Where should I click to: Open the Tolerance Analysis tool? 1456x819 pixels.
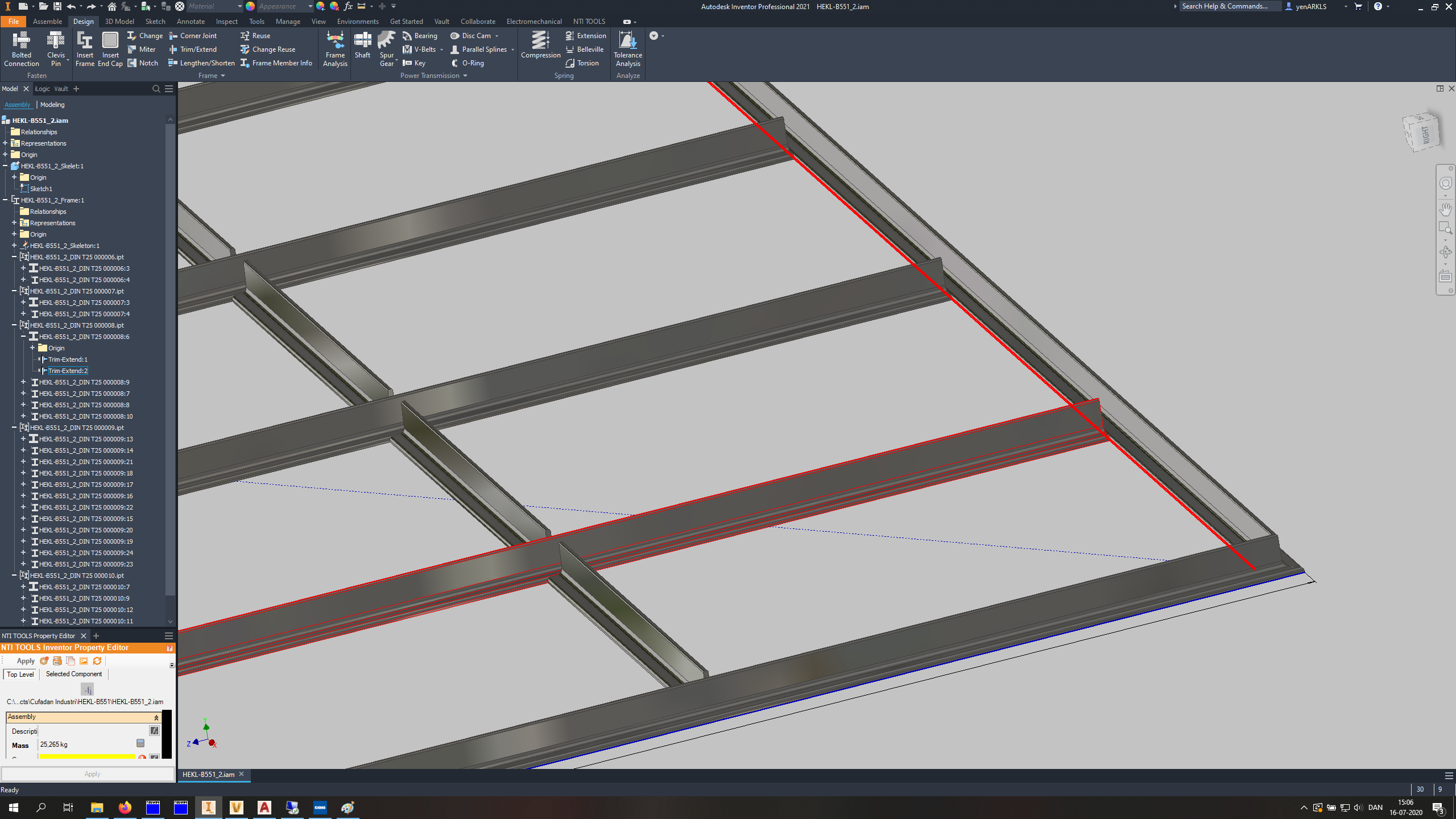point(627,48)
